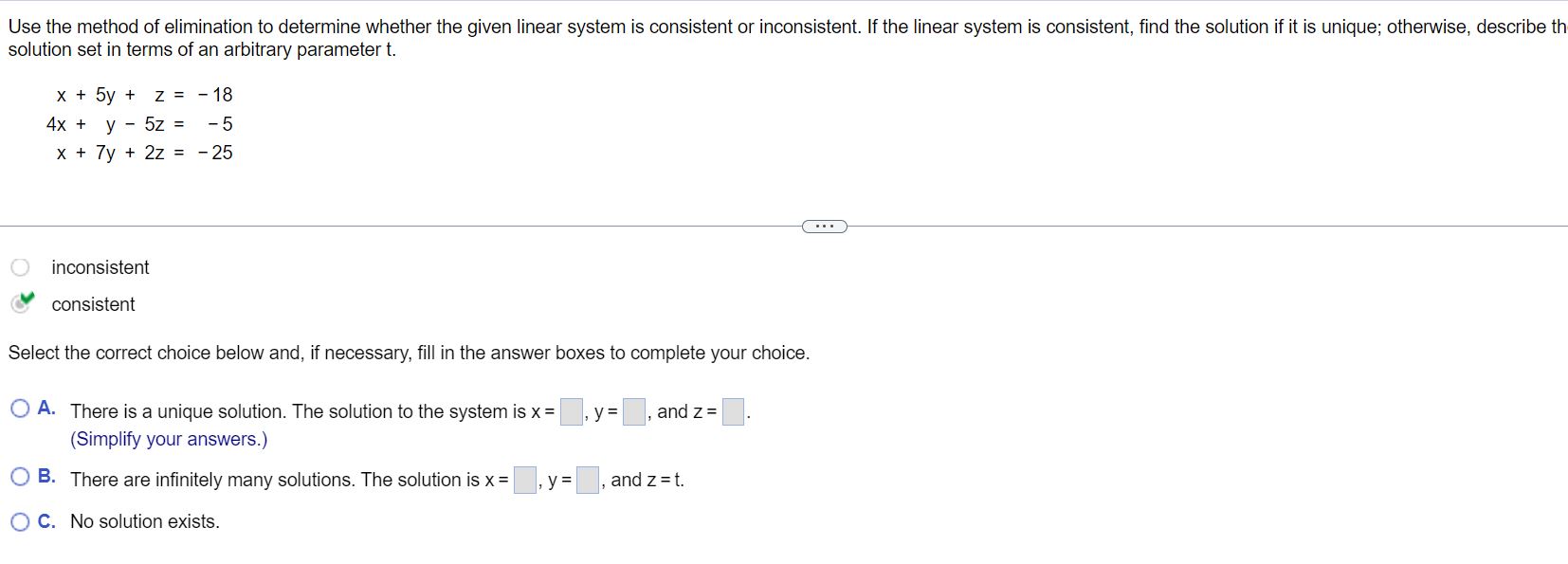Click the "Select the correct choice below" instruction

point(408,352)
